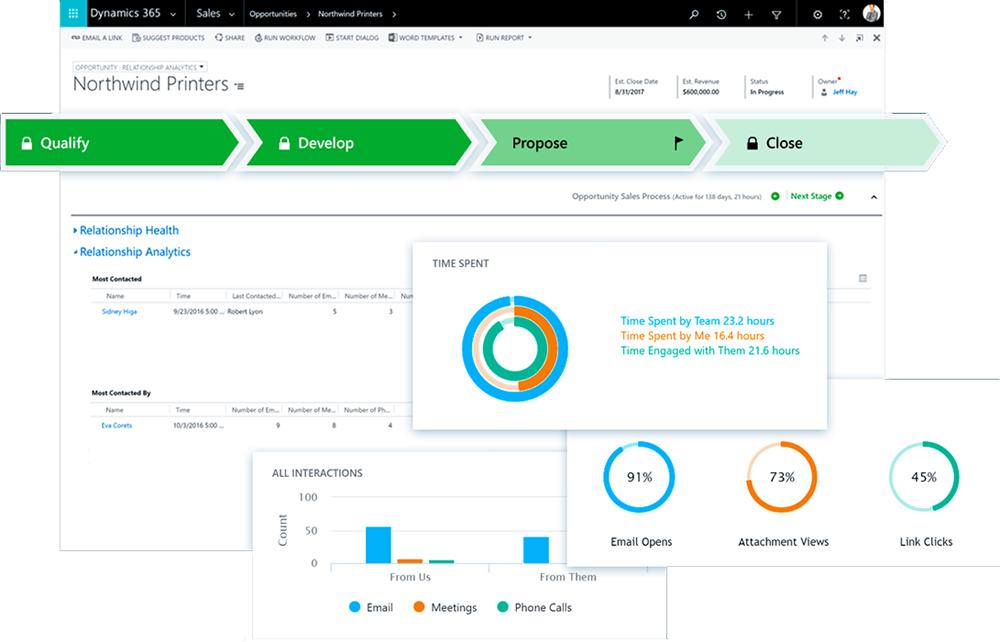Screen dimensions: 1000x642
Task: Select the Develop stage
Action: point(358,143)
